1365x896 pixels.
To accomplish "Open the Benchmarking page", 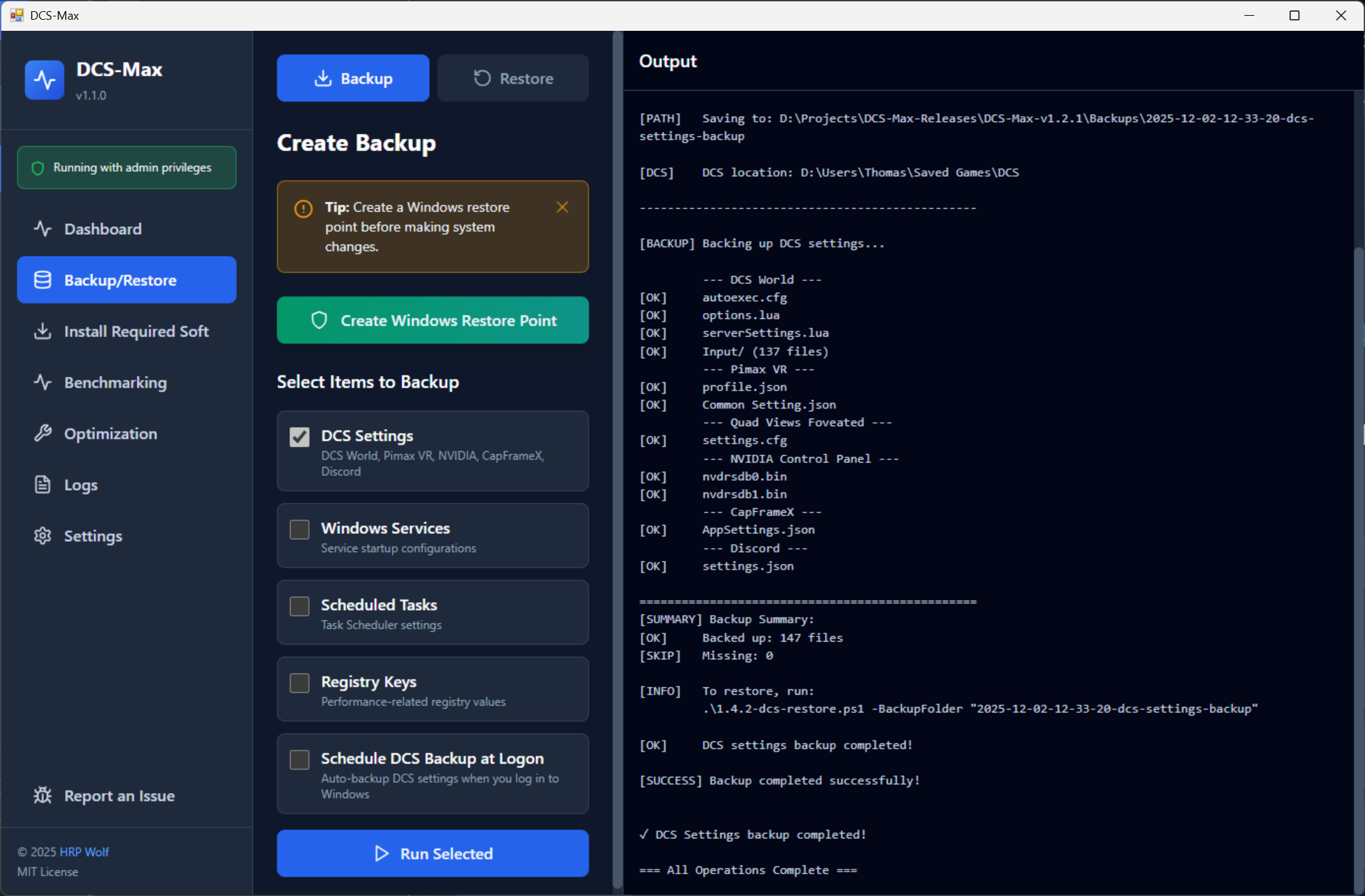I will 115,382.
